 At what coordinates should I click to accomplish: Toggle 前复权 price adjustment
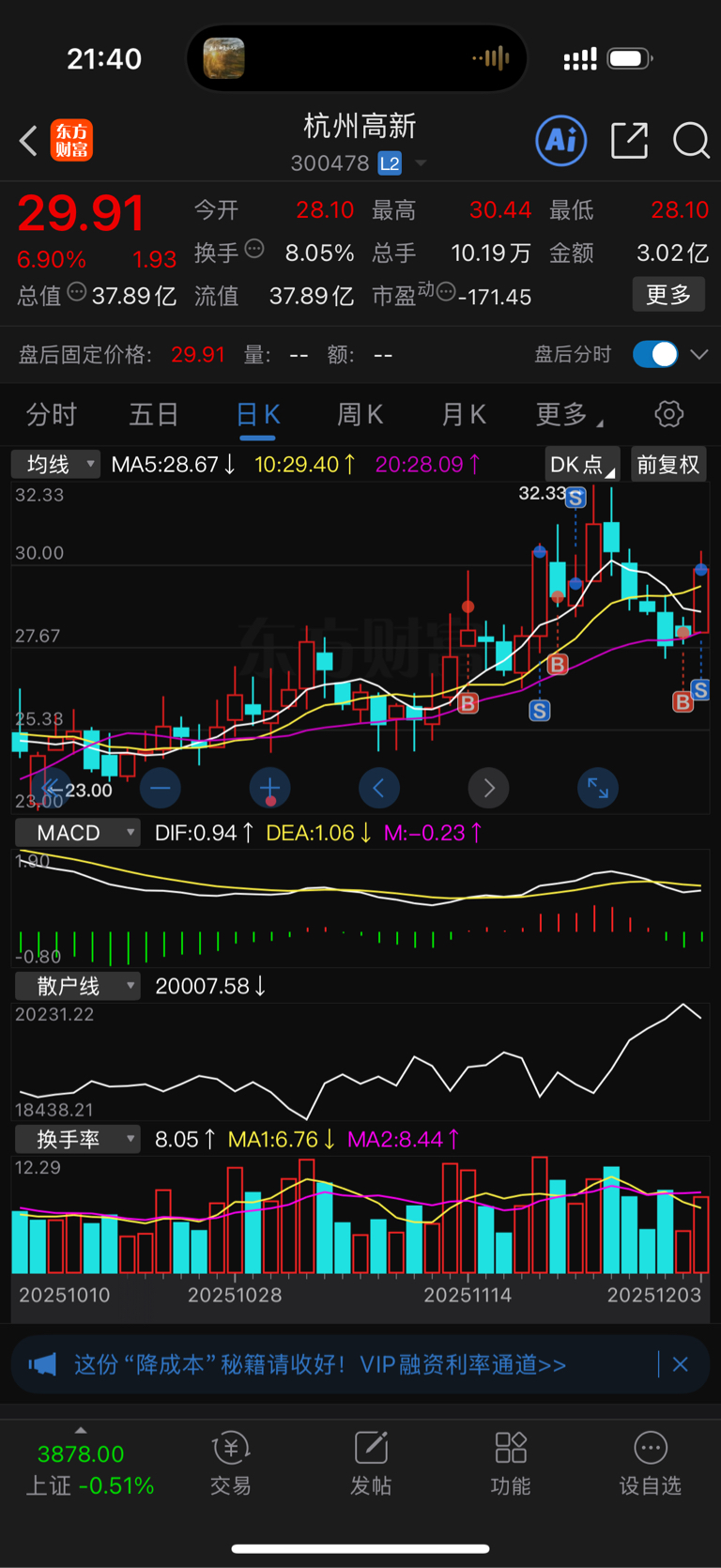tap(667, 465)
